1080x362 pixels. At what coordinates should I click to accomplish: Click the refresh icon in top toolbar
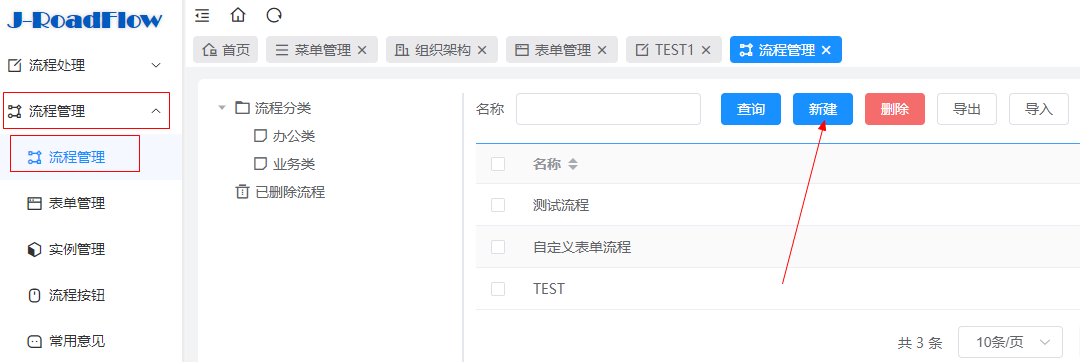(x=274, y=14)
